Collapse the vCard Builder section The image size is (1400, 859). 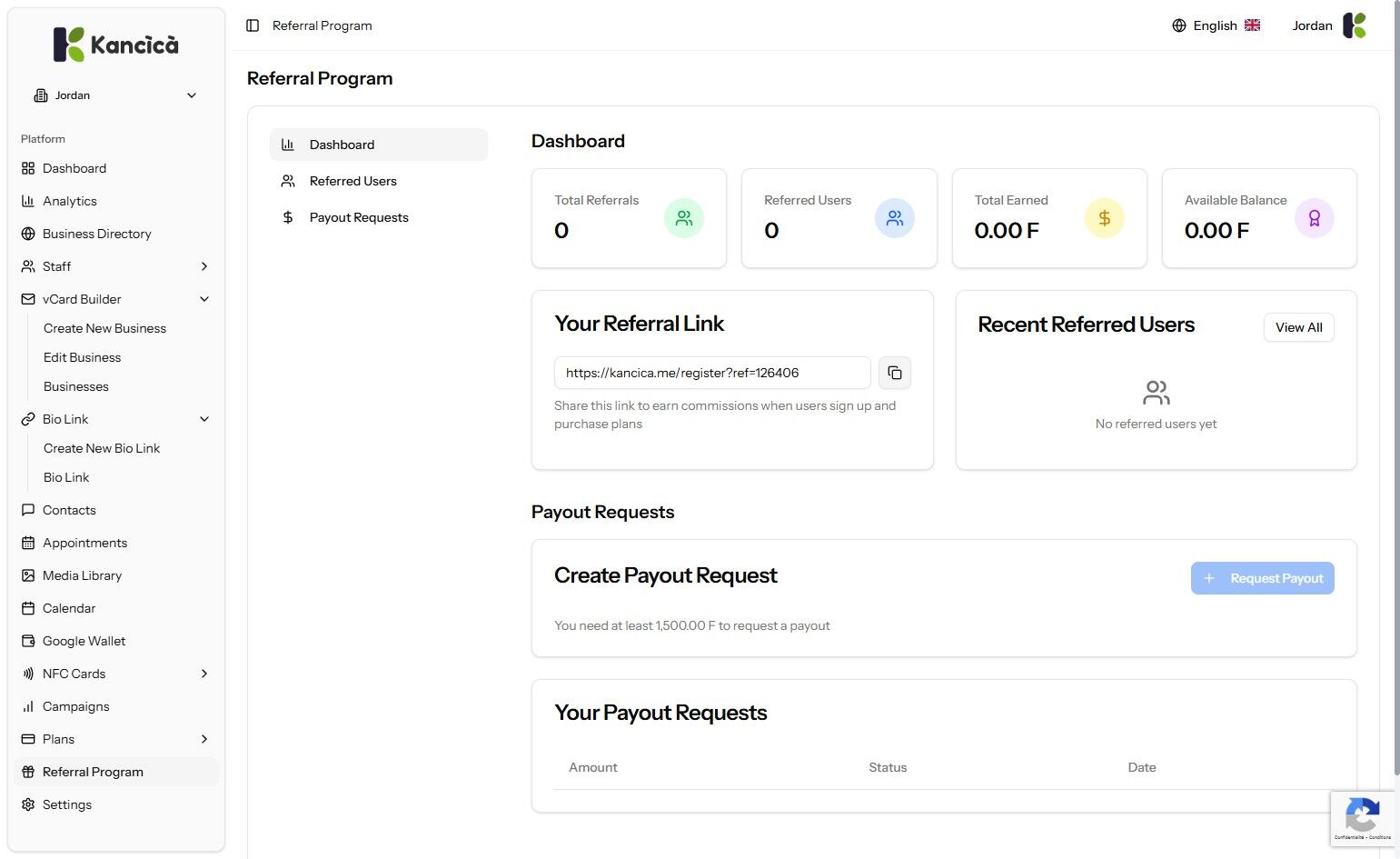204,299
